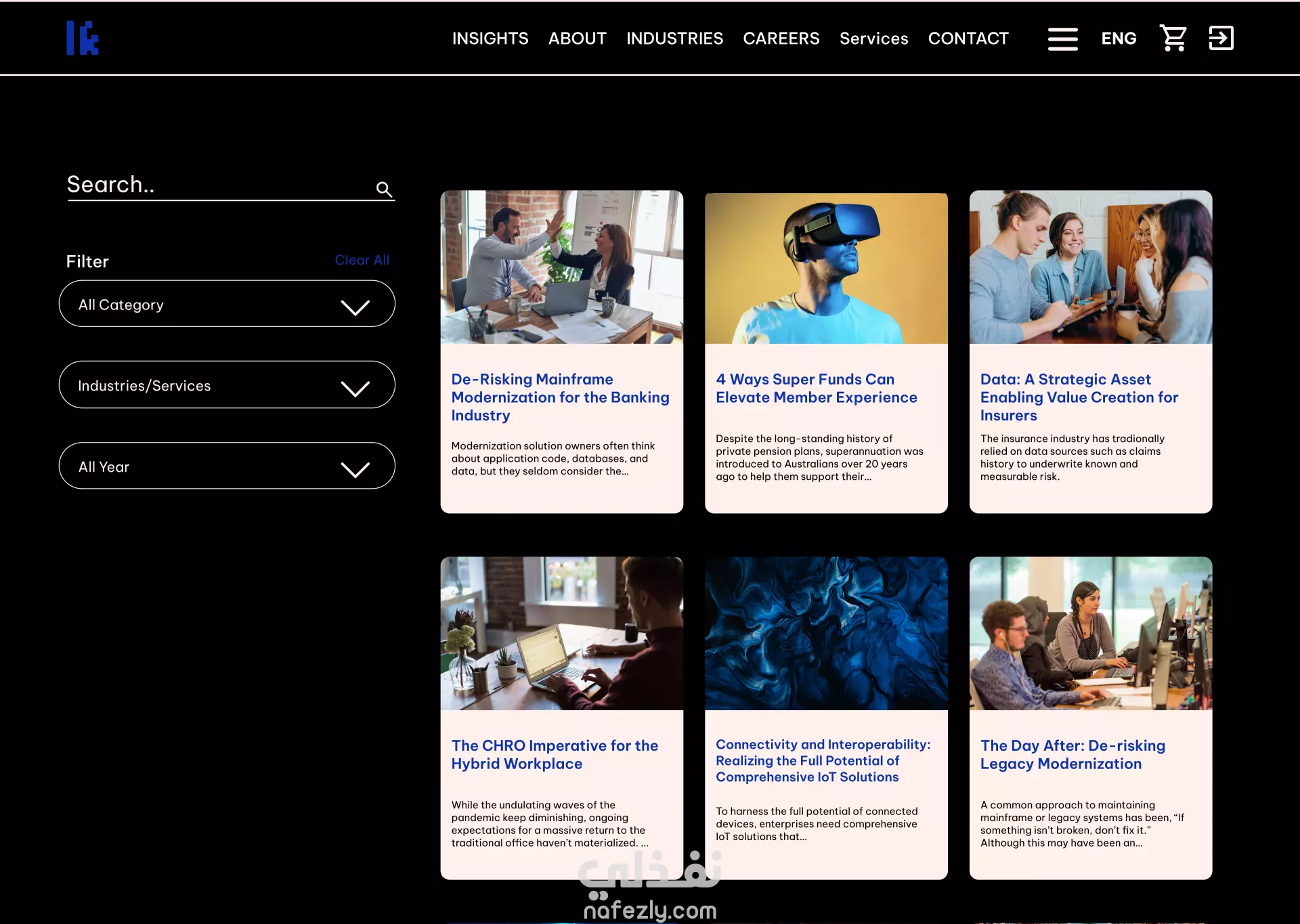Click text "A common approach to maintaining"
Screen dimensions: 1300x924
(x=1067, y=805)
